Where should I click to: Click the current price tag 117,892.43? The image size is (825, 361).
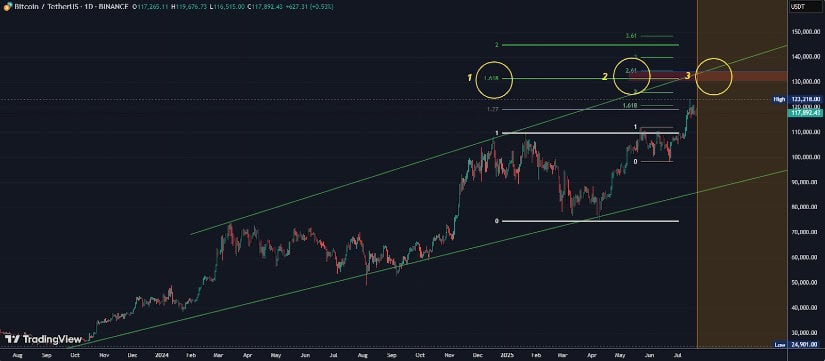point(806,113)
